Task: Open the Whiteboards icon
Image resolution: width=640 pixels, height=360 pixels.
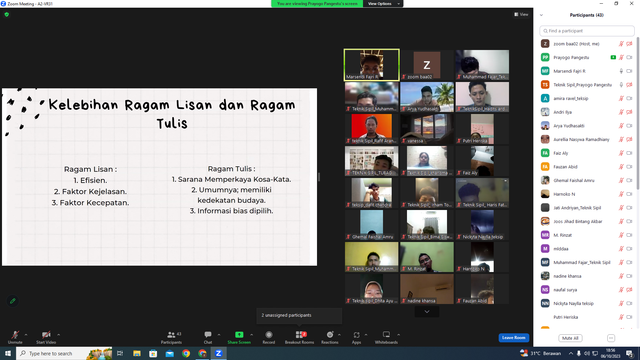Action: 386,335
